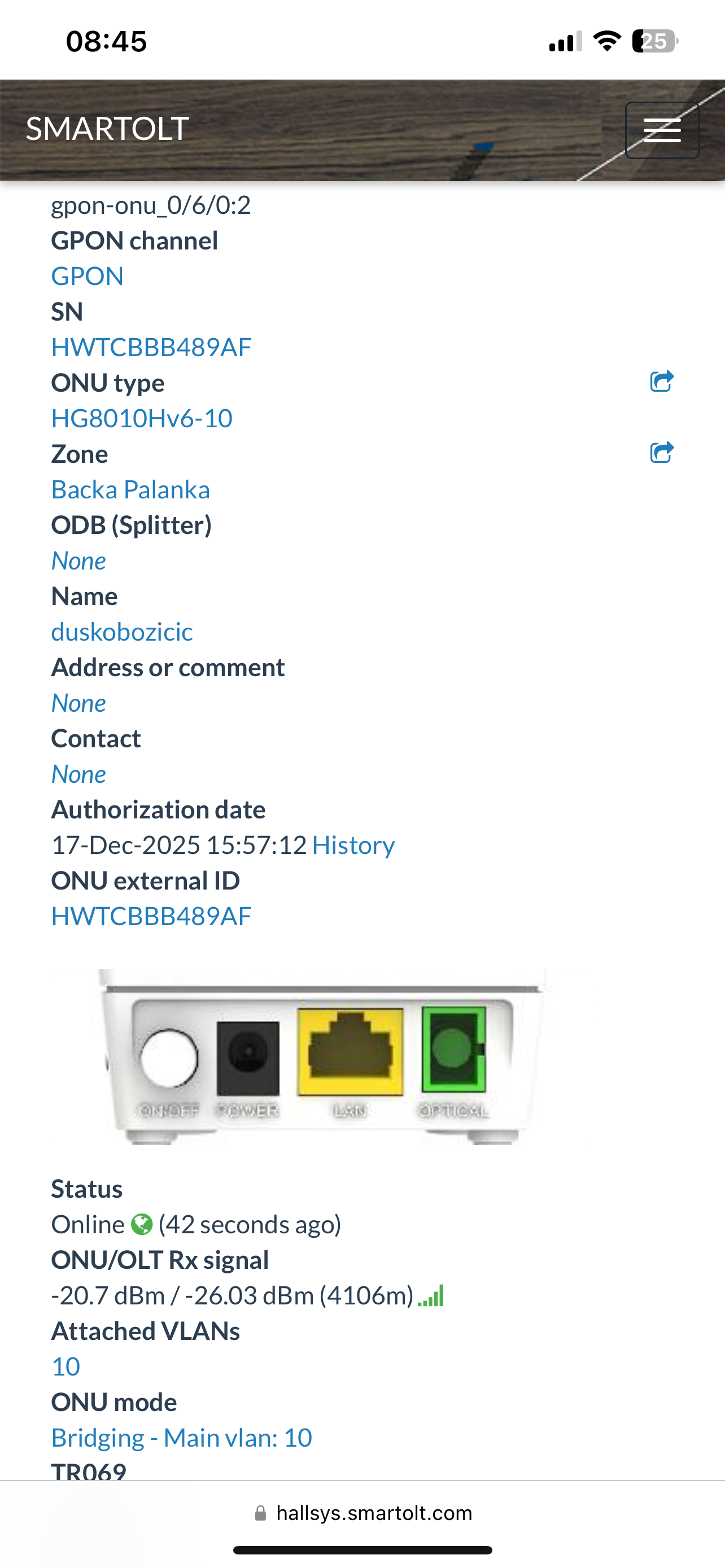This screenshot has width=725, height=1568.
Task: Edit the ODB (Splitter) None value
Action: click(x=78, y=560)
